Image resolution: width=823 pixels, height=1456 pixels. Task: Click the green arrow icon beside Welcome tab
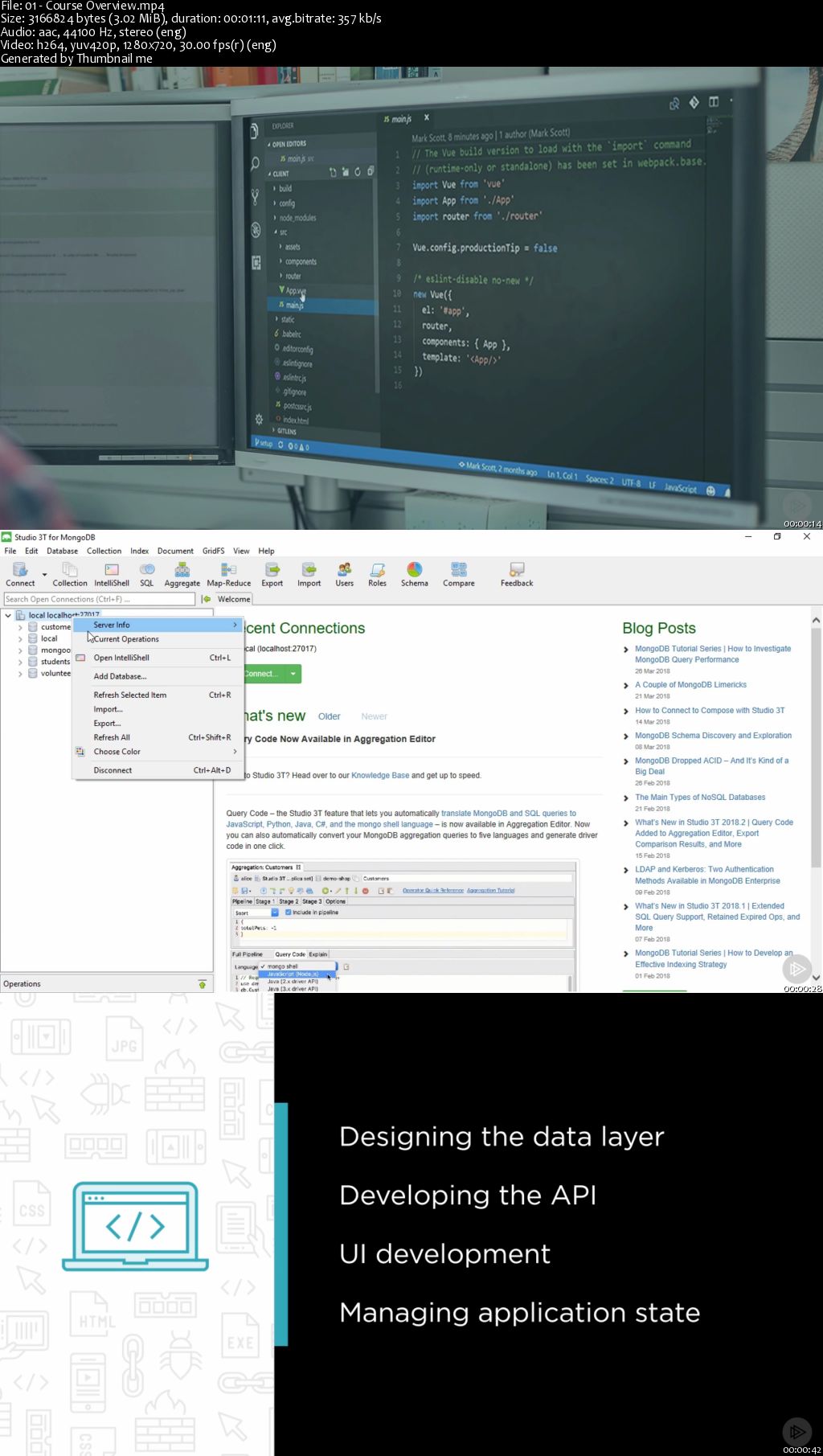click(207, 599)
